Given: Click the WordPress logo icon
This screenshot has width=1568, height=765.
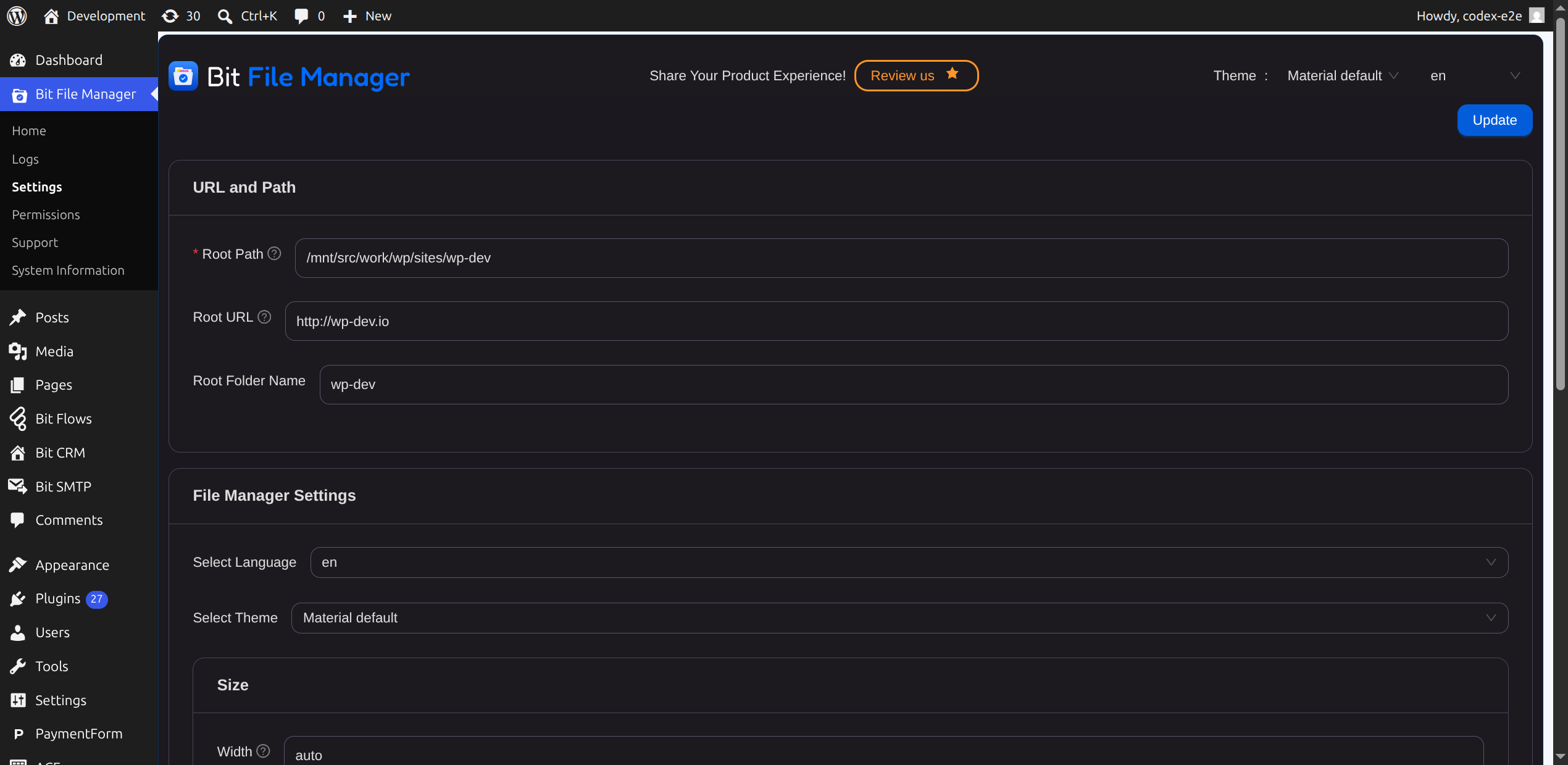Looking at the screenshot, I should pyautogui.click(x=17, y=16).
